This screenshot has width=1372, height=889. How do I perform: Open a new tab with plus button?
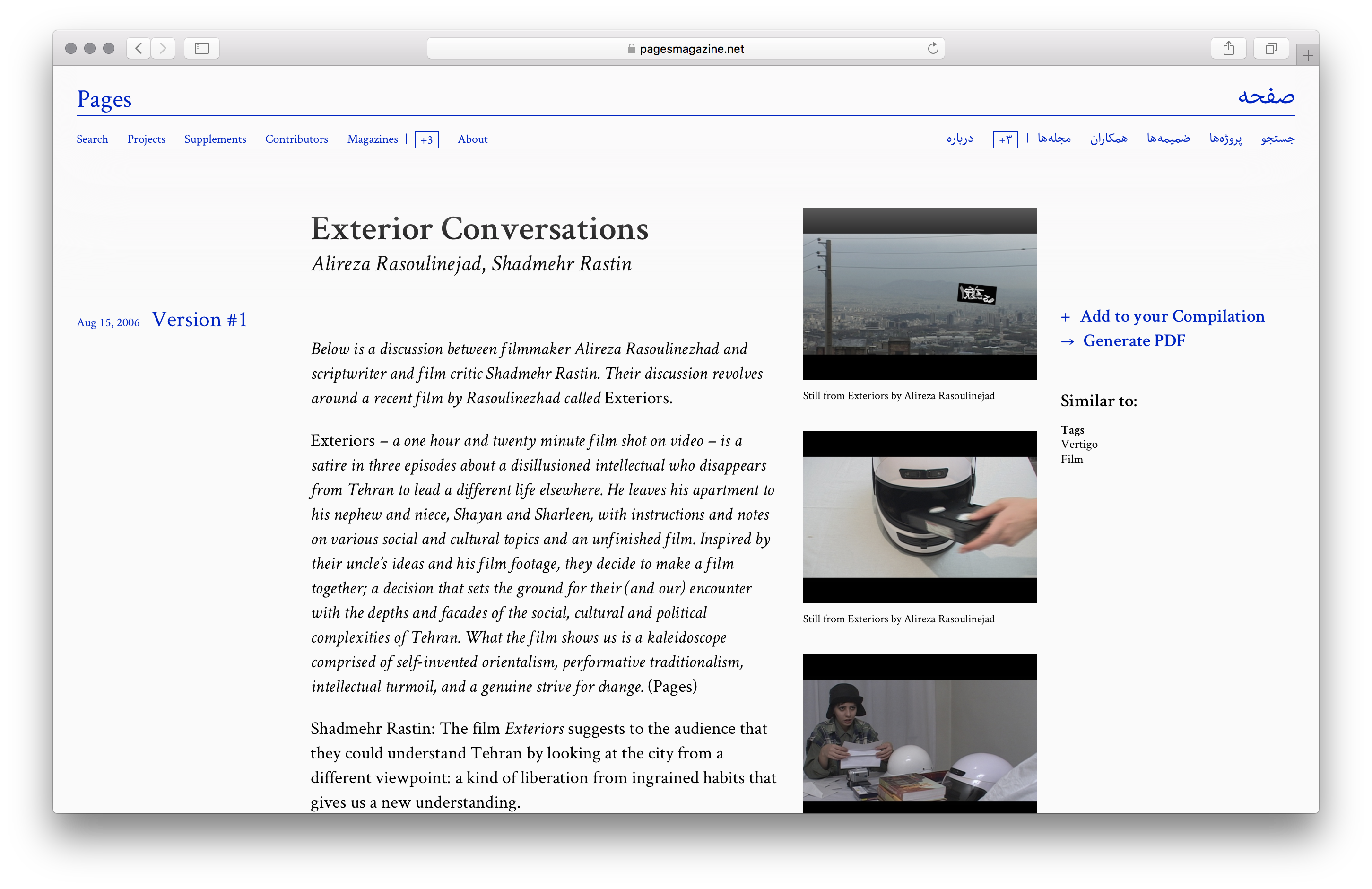click(x=1307, y=56)
